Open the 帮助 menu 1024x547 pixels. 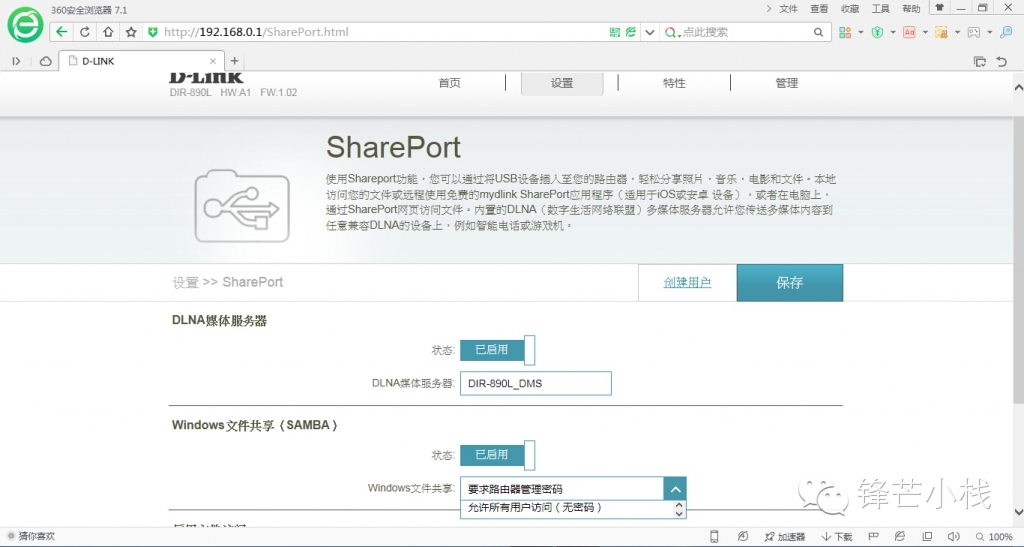911,8
